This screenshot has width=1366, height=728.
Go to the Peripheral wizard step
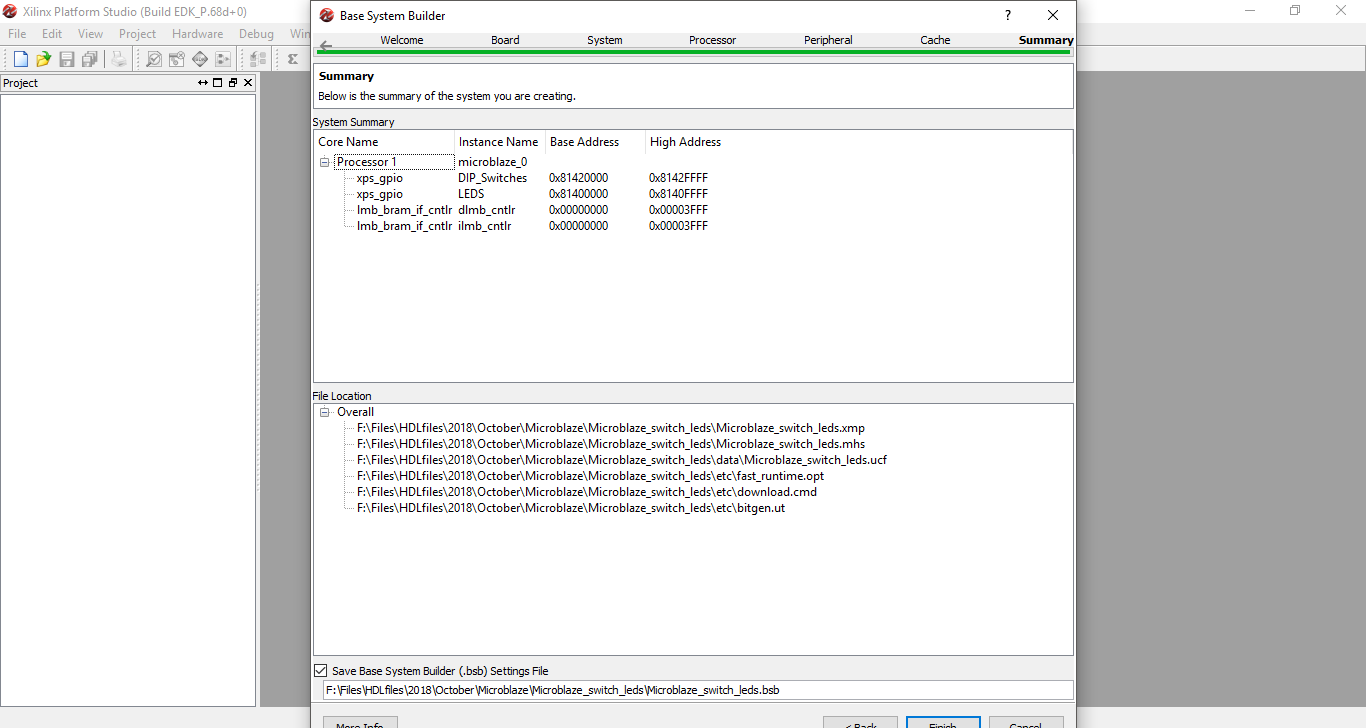(x=828, y=40)
